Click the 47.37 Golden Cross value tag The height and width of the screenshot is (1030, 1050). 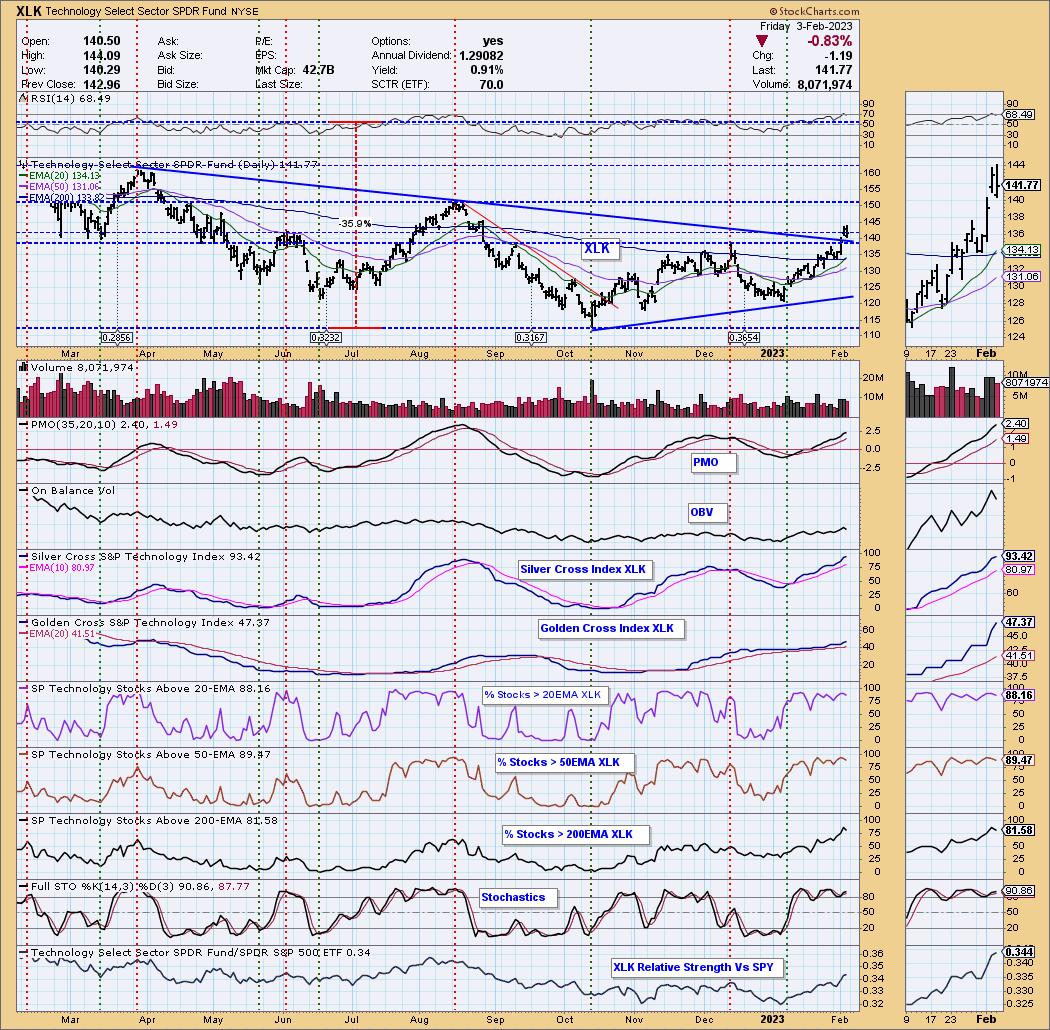tap(1020, 623)
